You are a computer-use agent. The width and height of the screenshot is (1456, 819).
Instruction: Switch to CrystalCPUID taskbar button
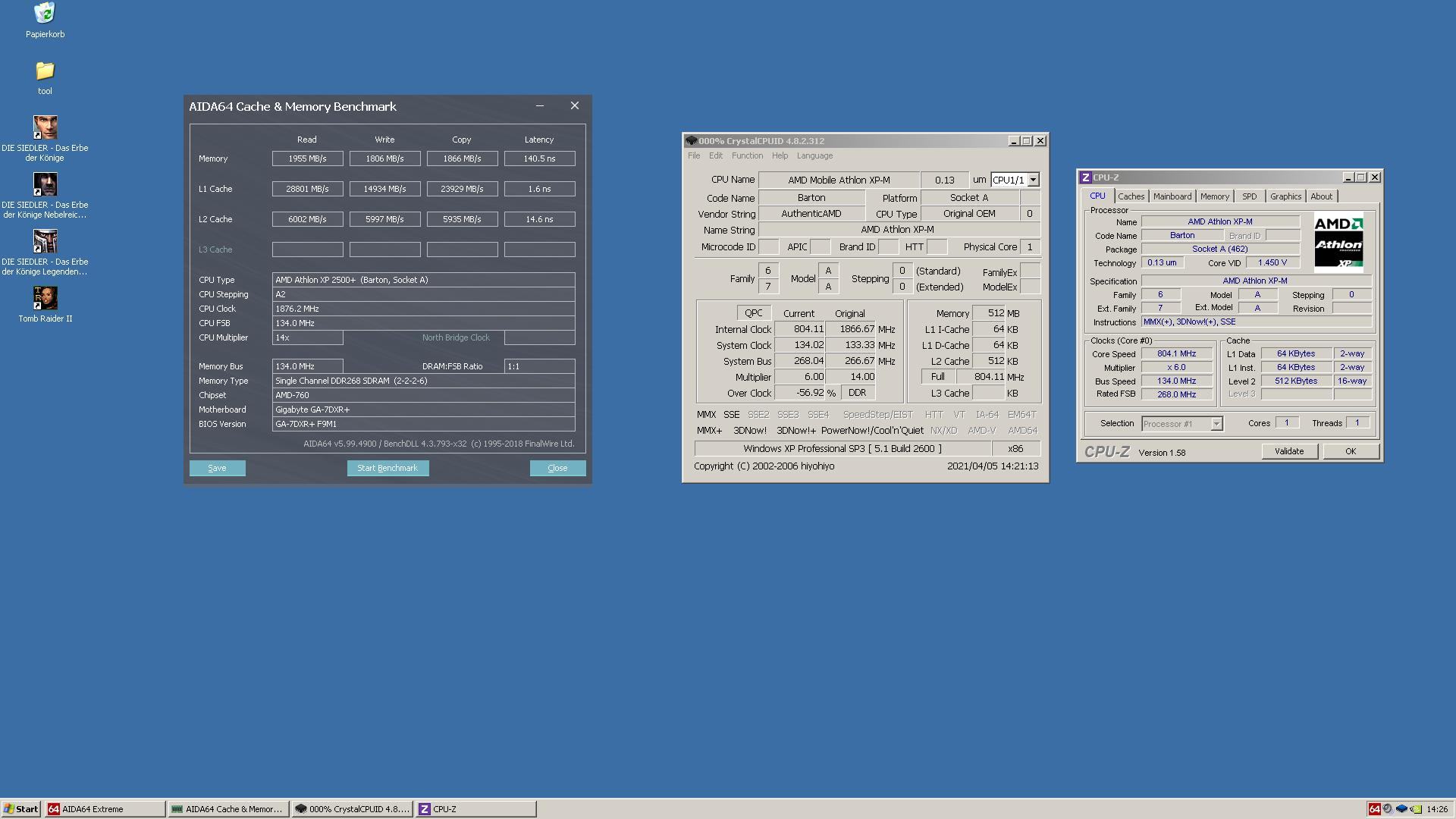(x=352, y=809)
